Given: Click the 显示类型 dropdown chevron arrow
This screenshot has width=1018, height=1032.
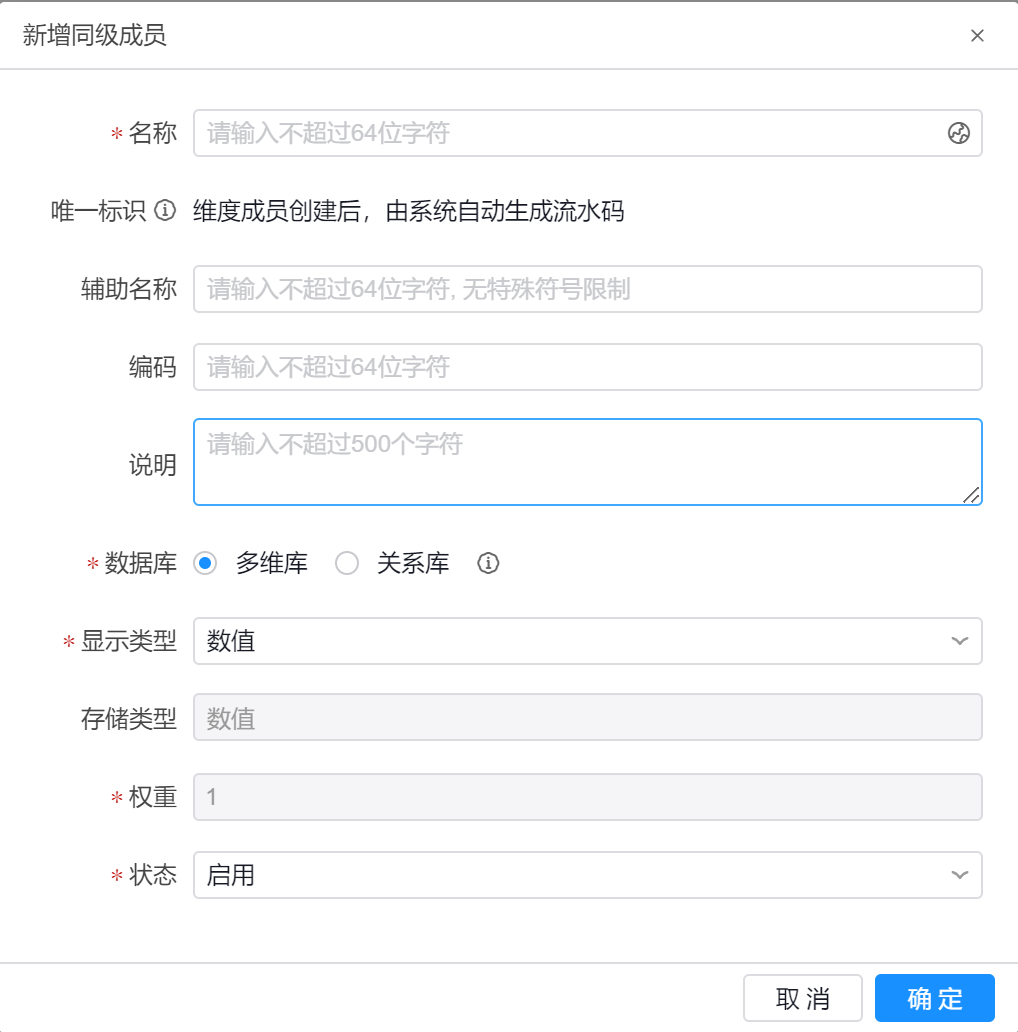Looking at the screenshot, I should [959, 641].
